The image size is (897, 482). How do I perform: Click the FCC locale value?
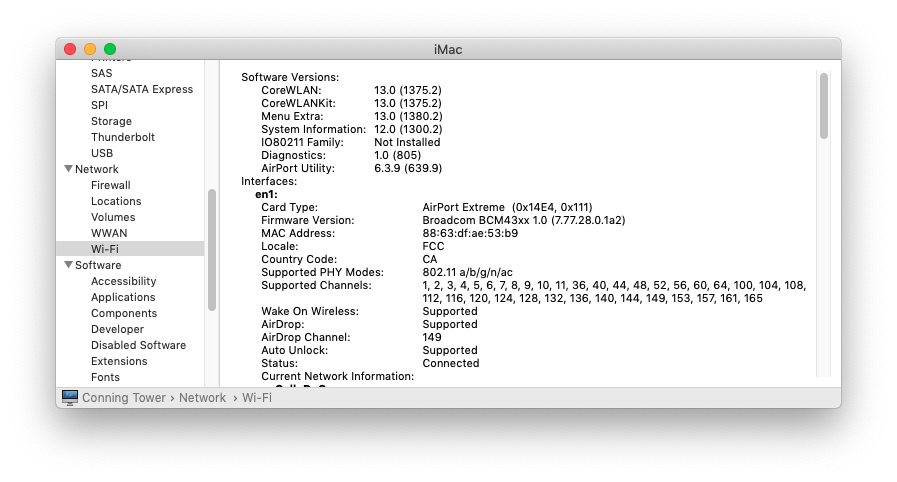(433, 246)
